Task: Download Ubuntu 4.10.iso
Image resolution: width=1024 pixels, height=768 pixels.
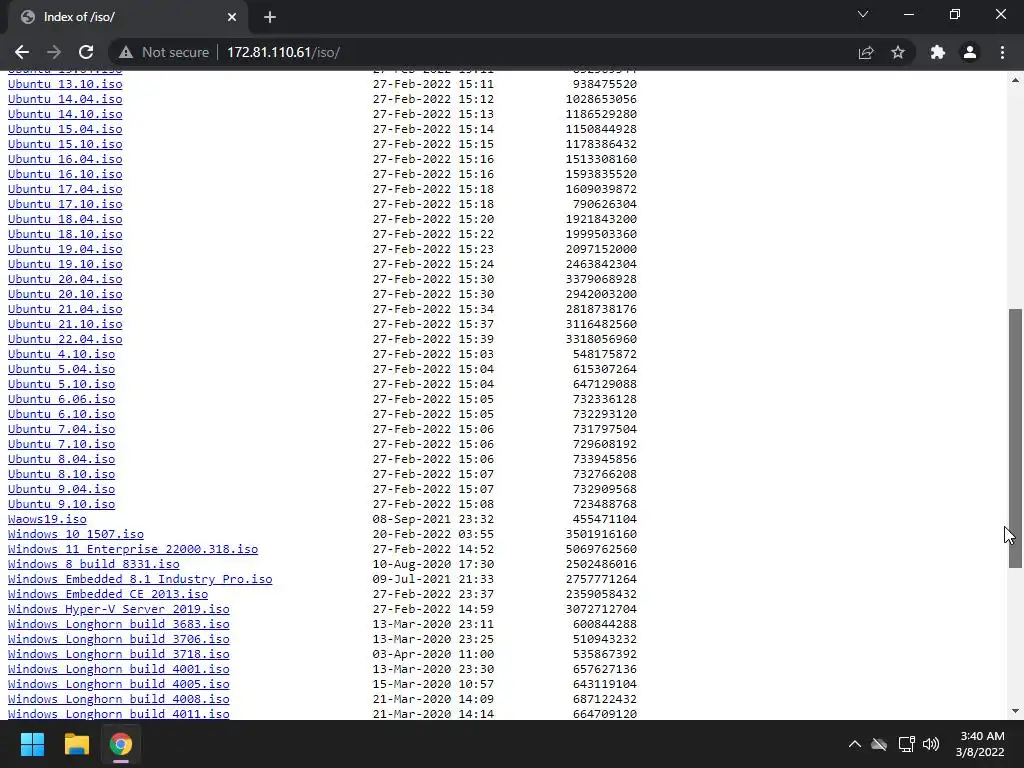Action: click(61, 355)
